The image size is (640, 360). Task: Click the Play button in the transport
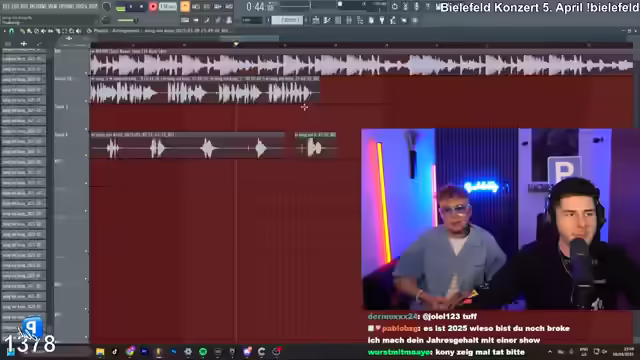click(131, 7)
